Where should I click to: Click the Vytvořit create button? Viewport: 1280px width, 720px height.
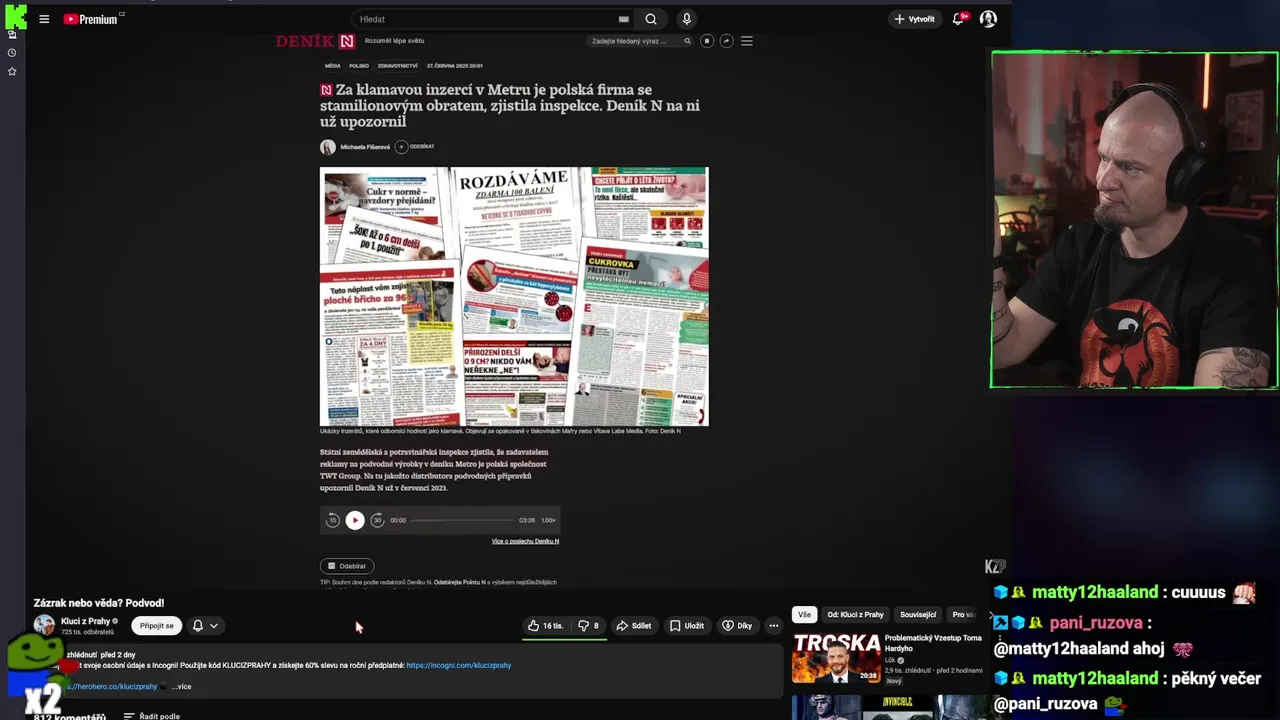click(x=914, y=19)
